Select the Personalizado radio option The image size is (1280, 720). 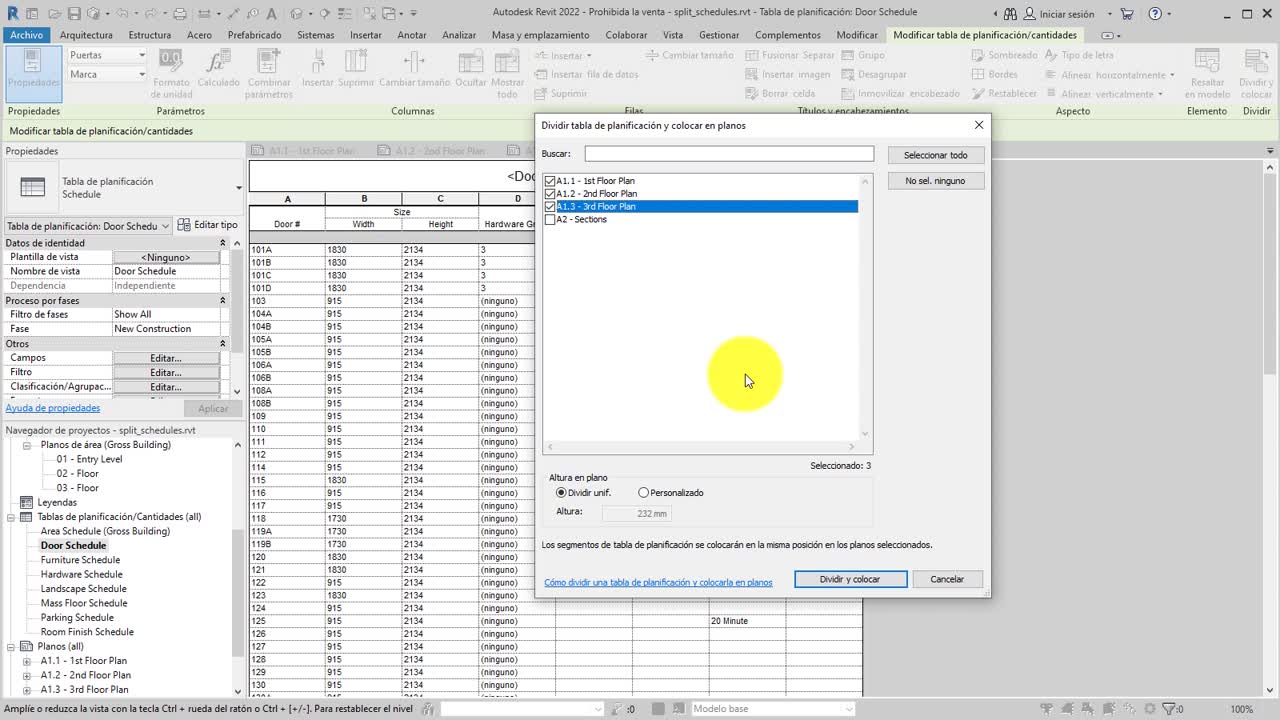coord(643,492)
